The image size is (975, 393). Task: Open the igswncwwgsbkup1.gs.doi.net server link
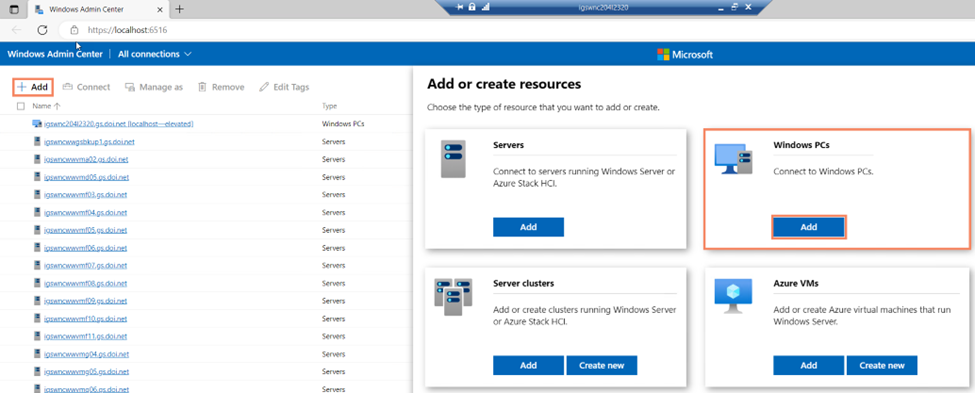point(90,142)
